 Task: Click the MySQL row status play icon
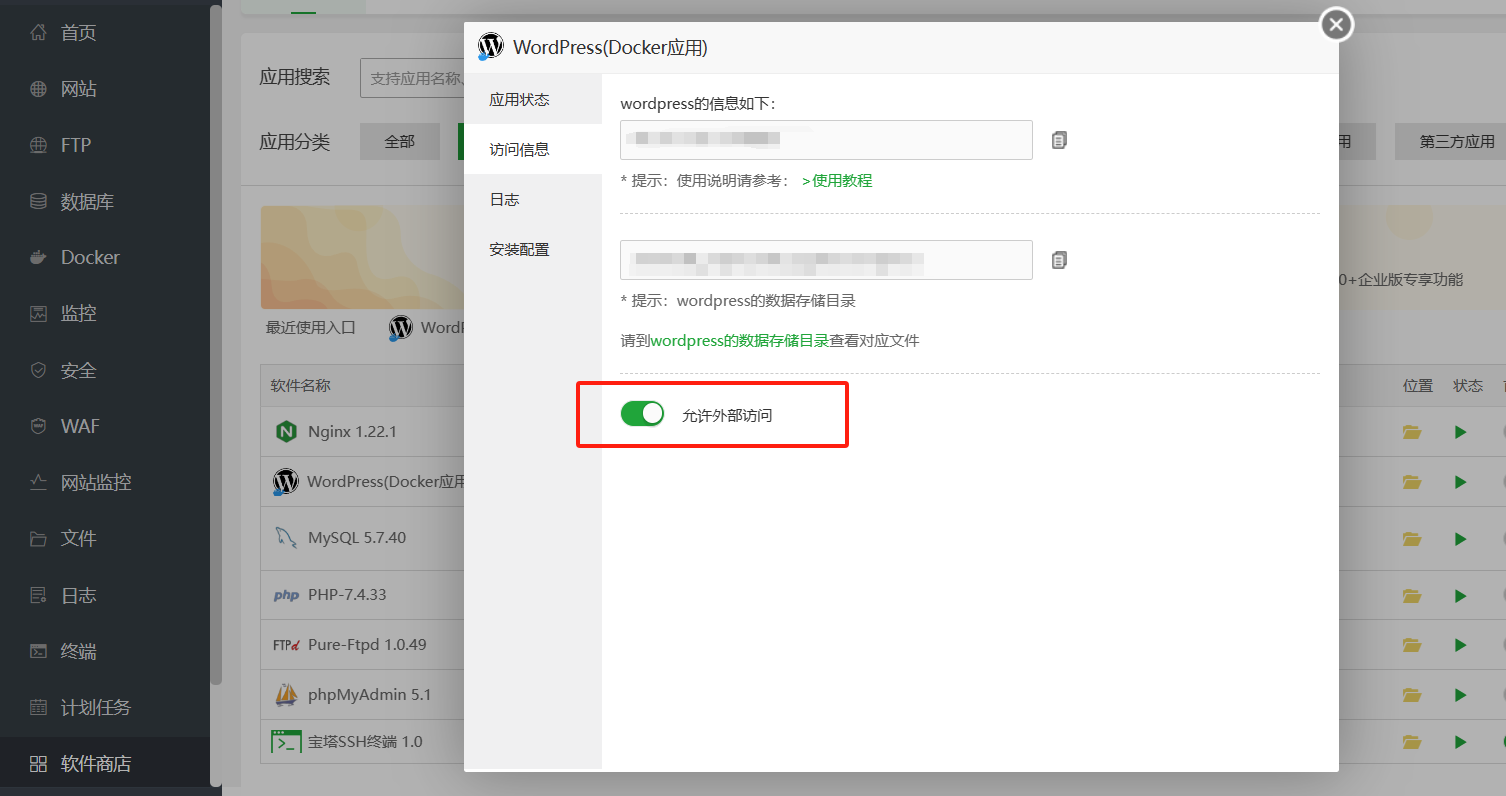click(x=1461, y=539)
